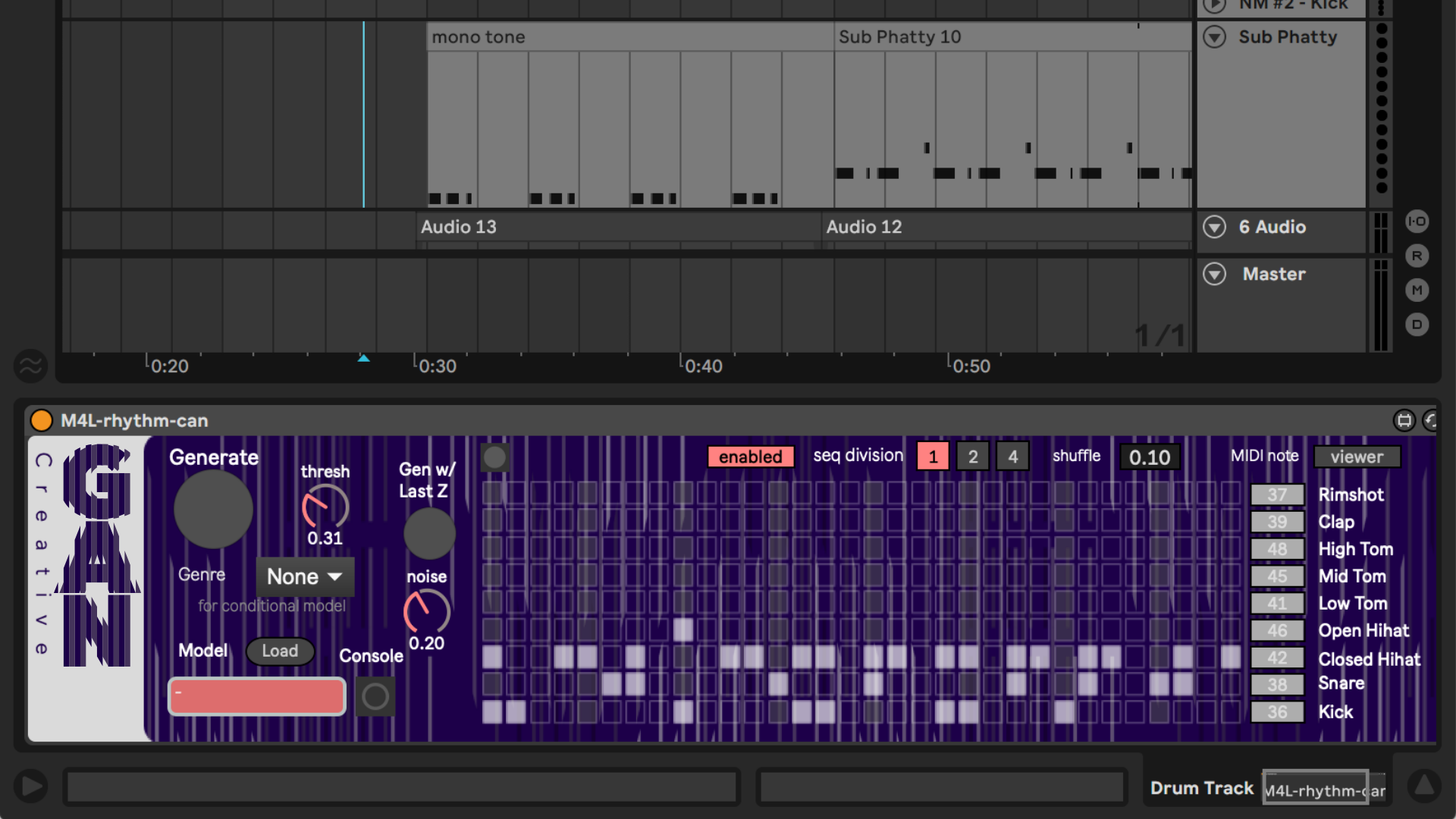Click the red model name field
1456x819 pixels.
point(257,696)
